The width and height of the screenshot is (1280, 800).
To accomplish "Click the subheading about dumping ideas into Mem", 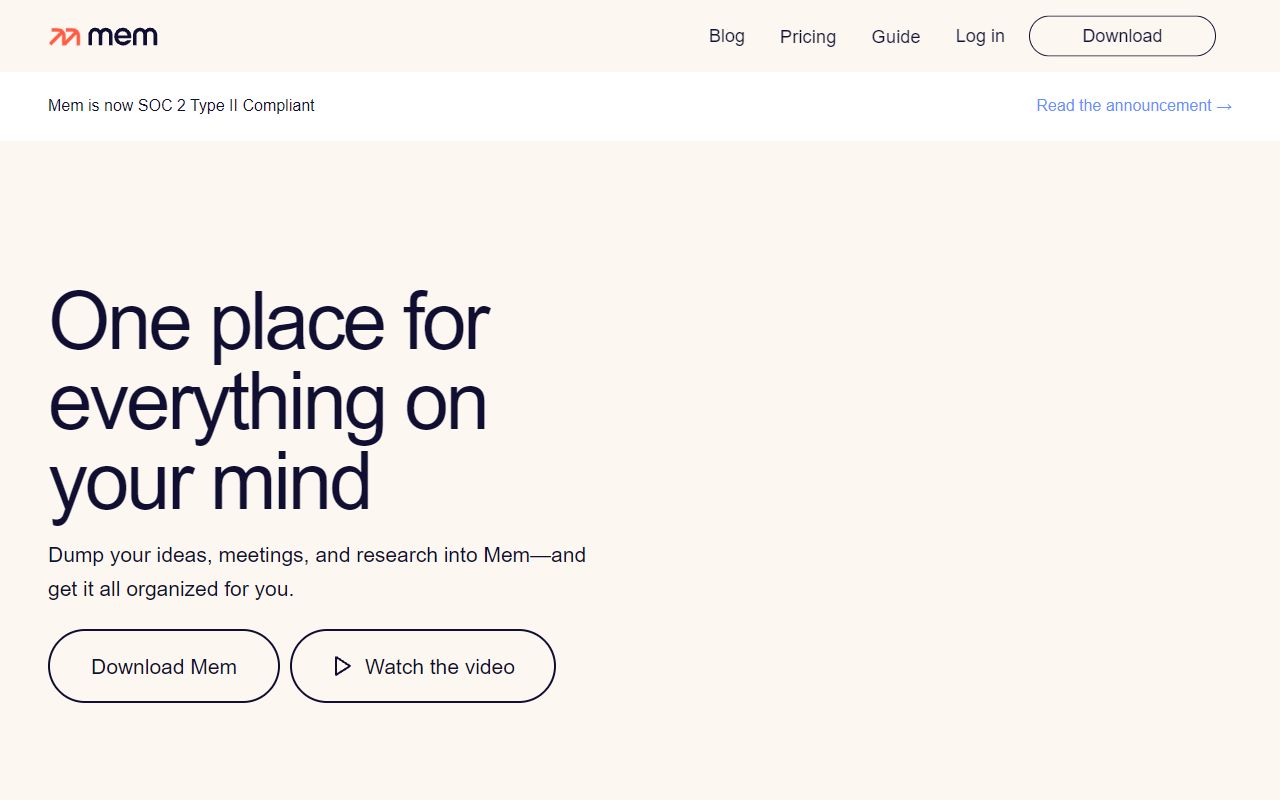I will pos(317,571).
